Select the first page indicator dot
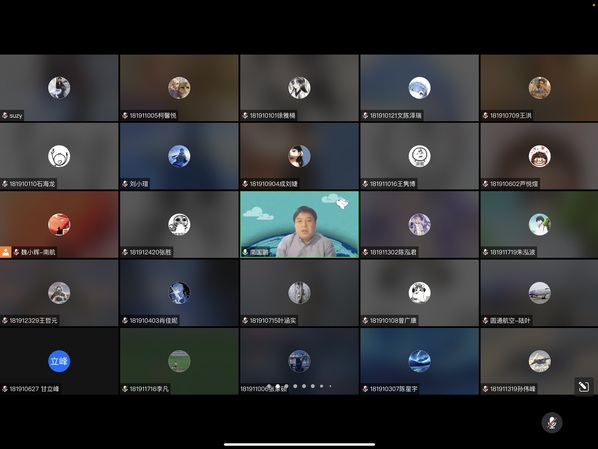Image resolution: width=598 pixels, height=449 pixels. point(269,386)
